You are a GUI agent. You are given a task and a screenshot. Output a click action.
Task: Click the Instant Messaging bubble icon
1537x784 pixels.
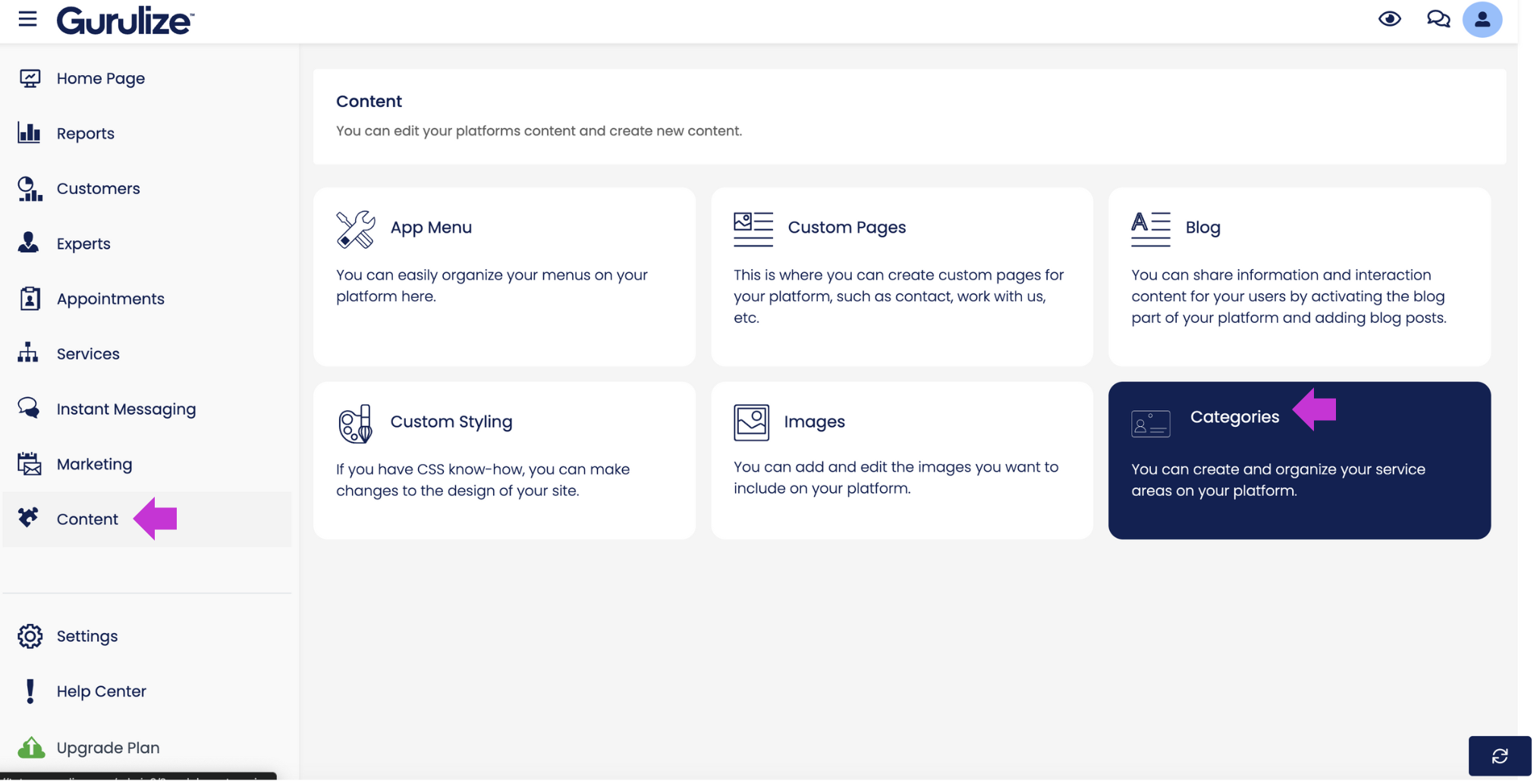pyautogui.click(x=29, y=408)
